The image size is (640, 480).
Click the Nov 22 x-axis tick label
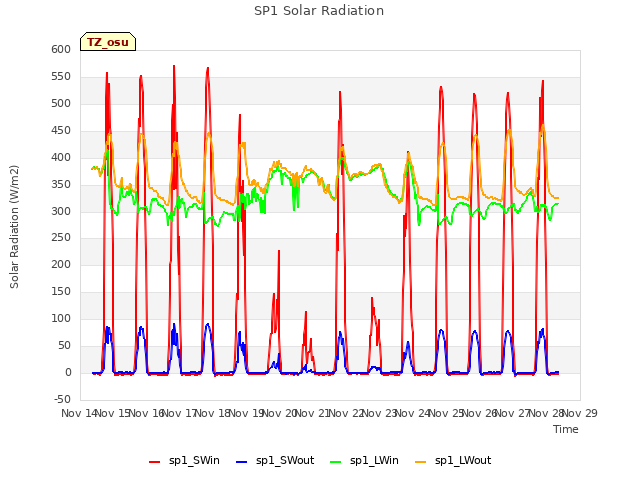pyautogui.click(x=346, y=413)
